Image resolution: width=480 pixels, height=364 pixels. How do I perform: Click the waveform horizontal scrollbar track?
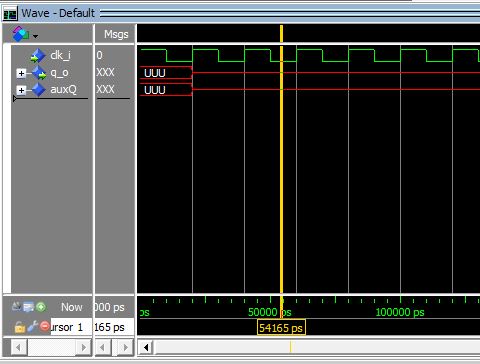[317, 348]
